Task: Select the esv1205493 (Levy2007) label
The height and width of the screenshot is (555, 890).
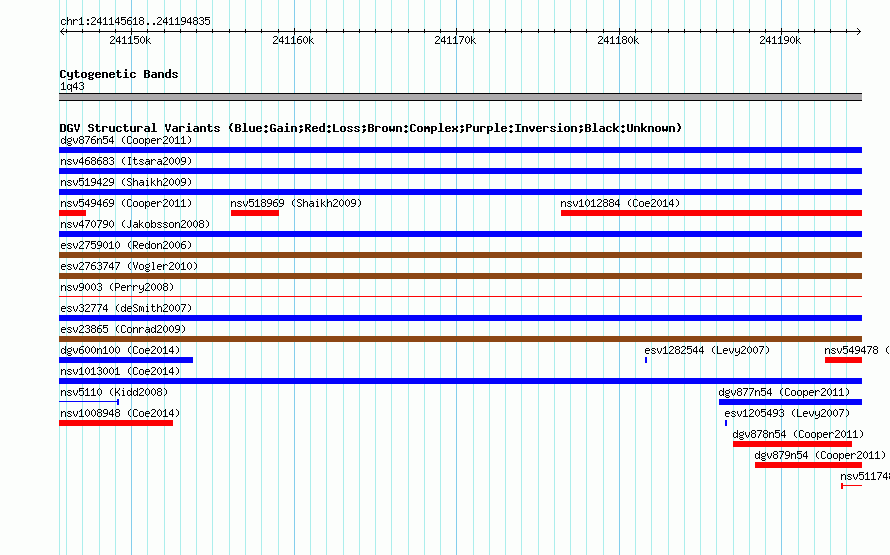Action: [x=787, y=413]
